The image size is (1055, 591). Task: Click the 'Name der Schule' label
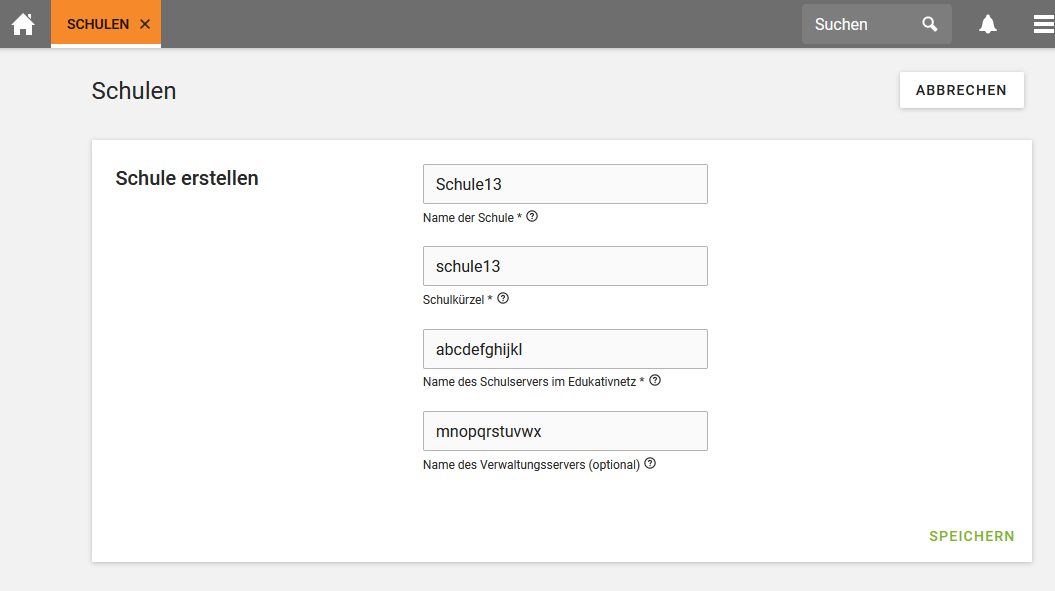point(467,217)
